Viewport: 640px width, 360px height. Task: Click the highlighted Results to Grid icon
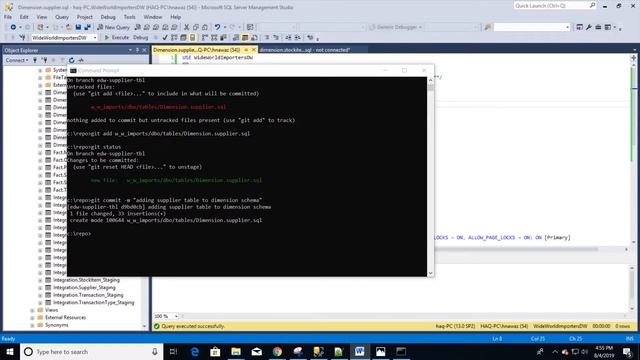[x=245, y=38]
